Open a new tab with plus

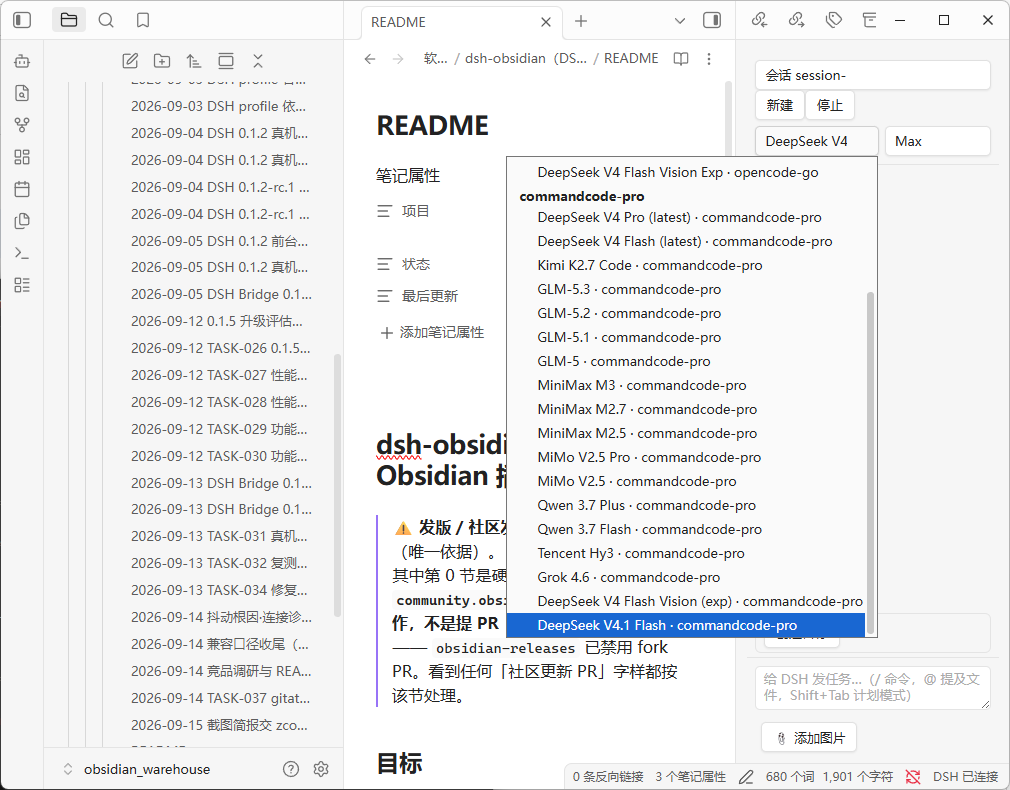coord(581,21)
